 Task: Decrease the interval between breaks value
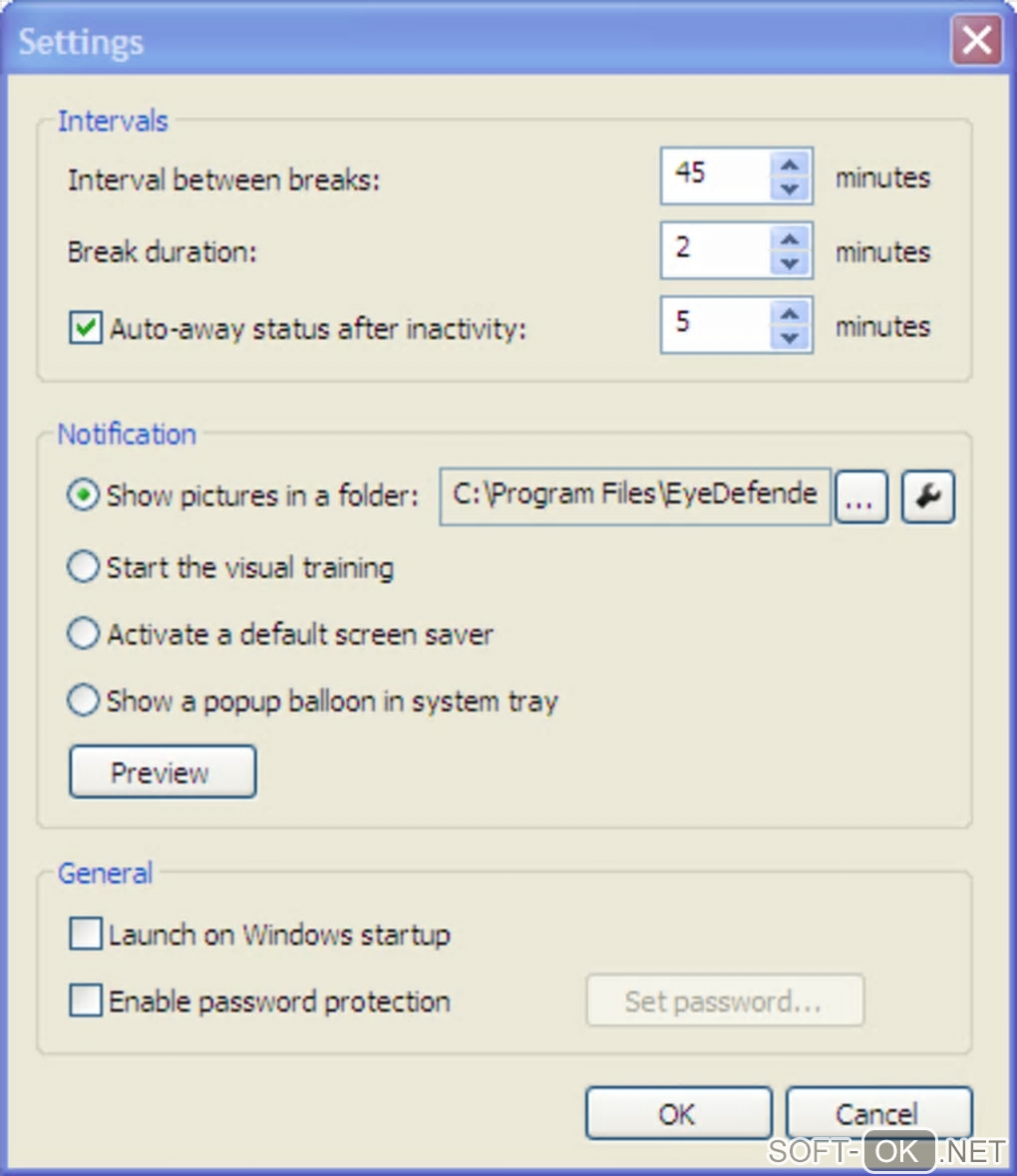pyautogui.click(x=790, y=189)
